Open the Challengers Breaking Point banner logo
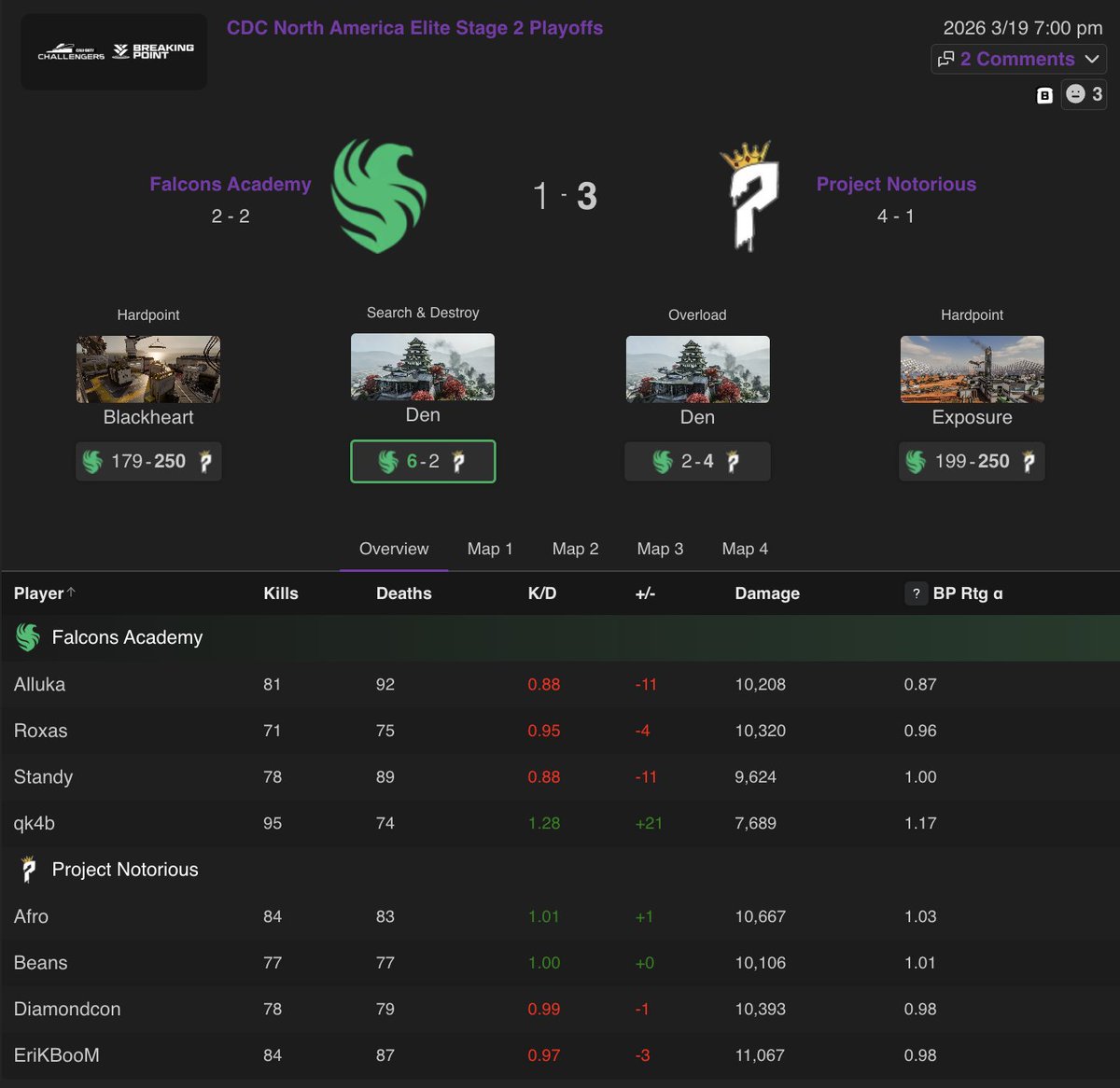1120x1088 pixels. point(115,51)
